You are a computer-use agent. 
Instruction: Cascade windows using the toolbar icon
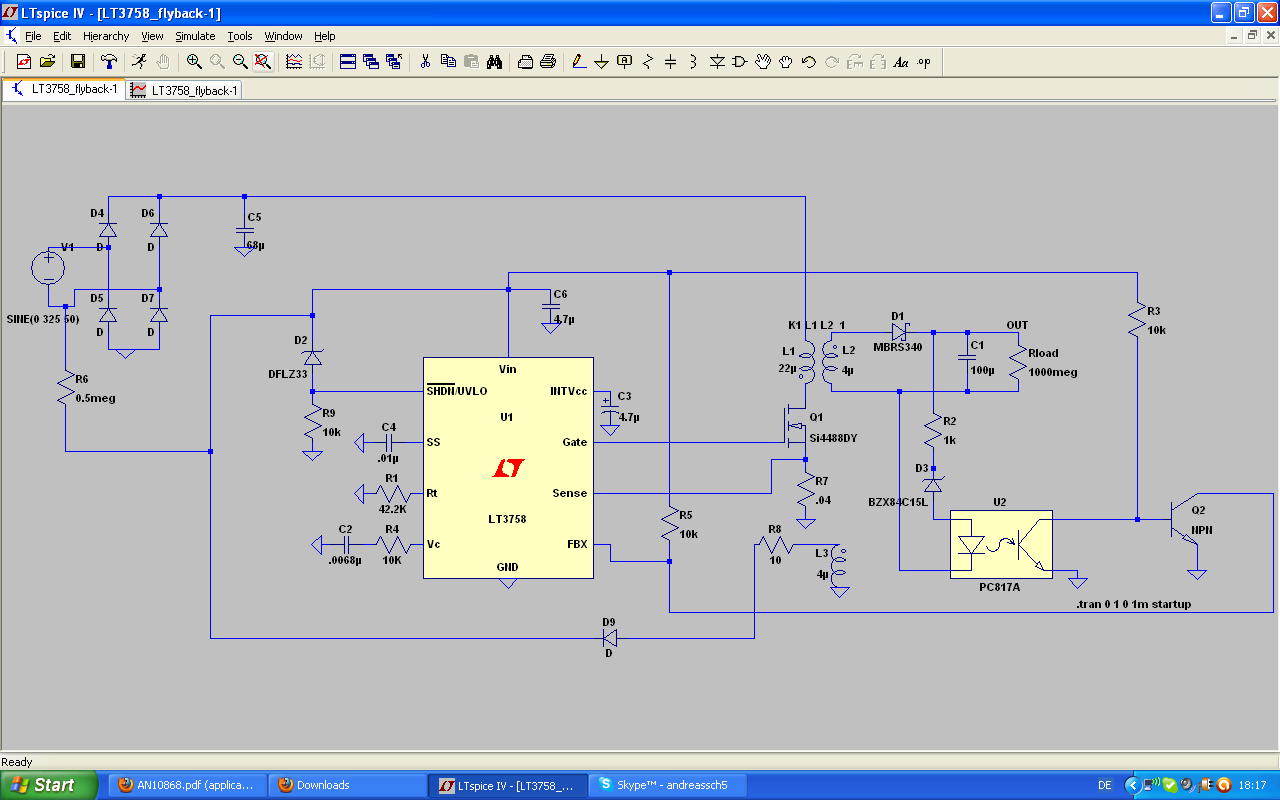click(371, 61)
